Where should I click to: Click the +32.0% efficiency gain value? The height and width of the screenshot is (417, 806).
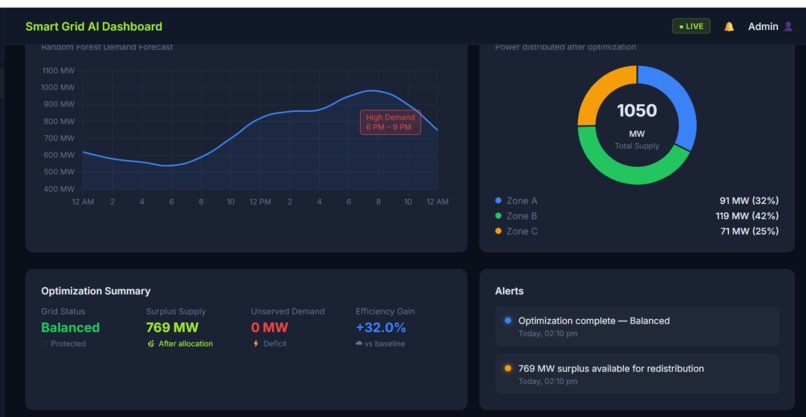[381, 328]
